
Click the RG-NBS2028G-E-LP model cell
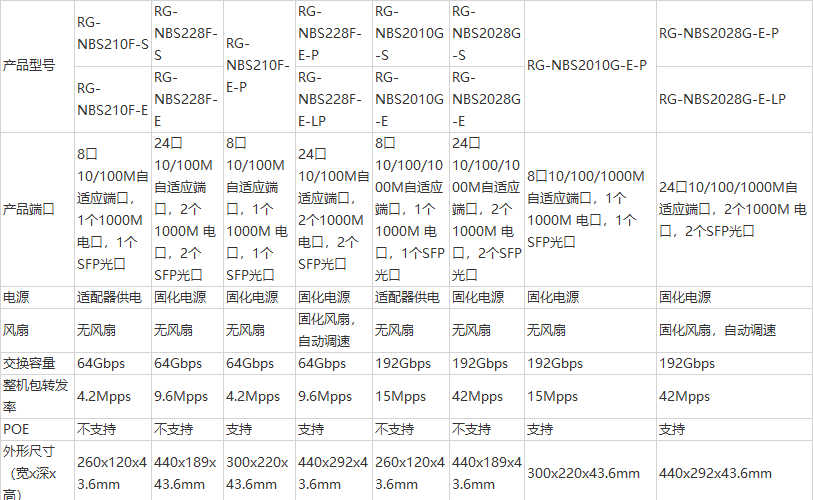[x=721, y=99]
